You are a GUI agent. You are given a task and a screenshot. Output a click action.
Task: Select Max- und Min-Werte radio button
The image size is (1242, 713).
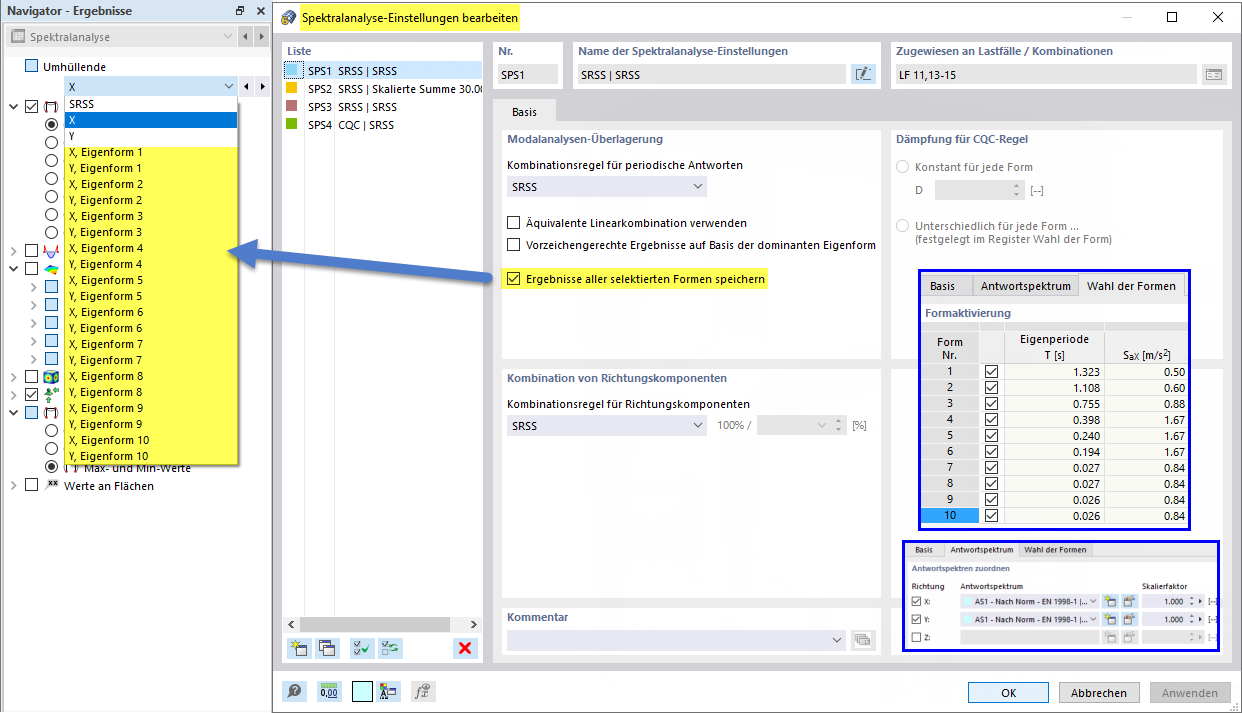52,466
